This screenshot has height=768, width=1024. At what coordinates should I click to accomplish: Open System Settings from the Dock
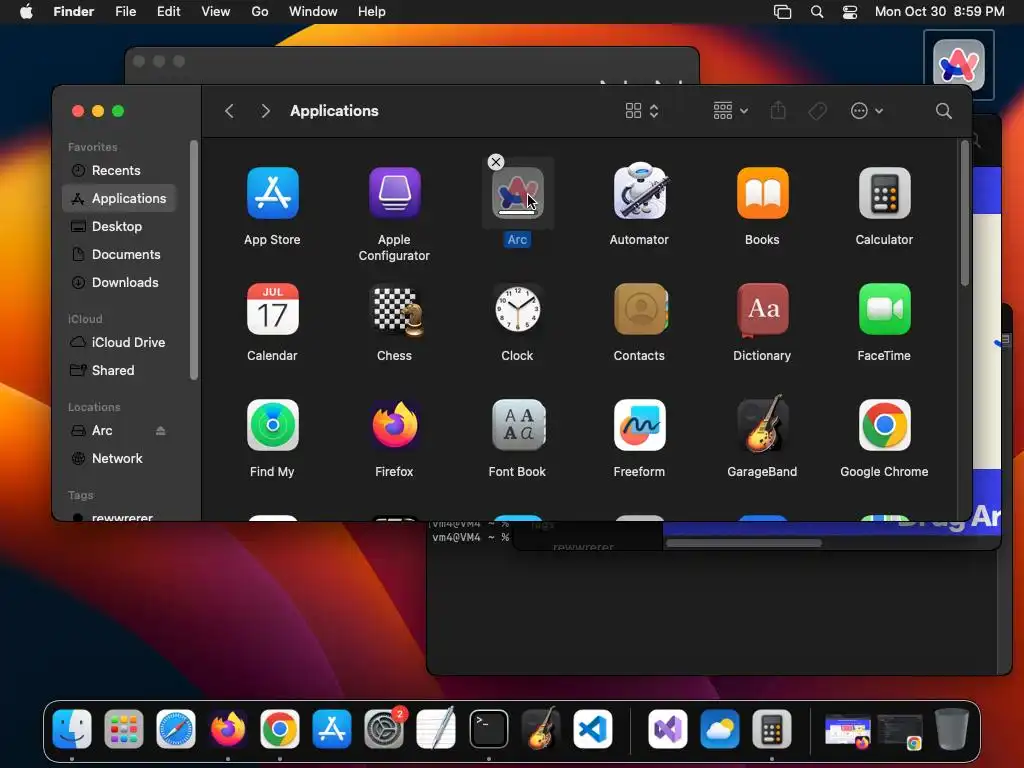point(384,729)
